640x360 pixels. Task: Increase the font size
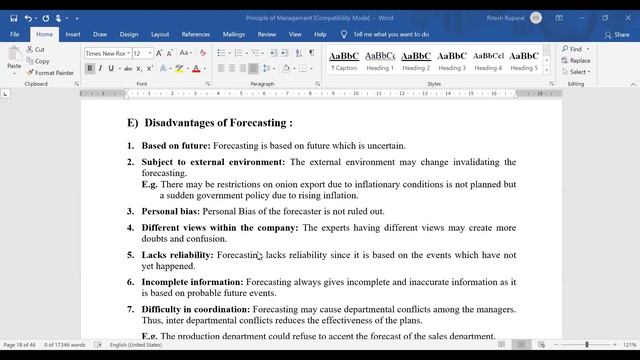click(159, 53)
